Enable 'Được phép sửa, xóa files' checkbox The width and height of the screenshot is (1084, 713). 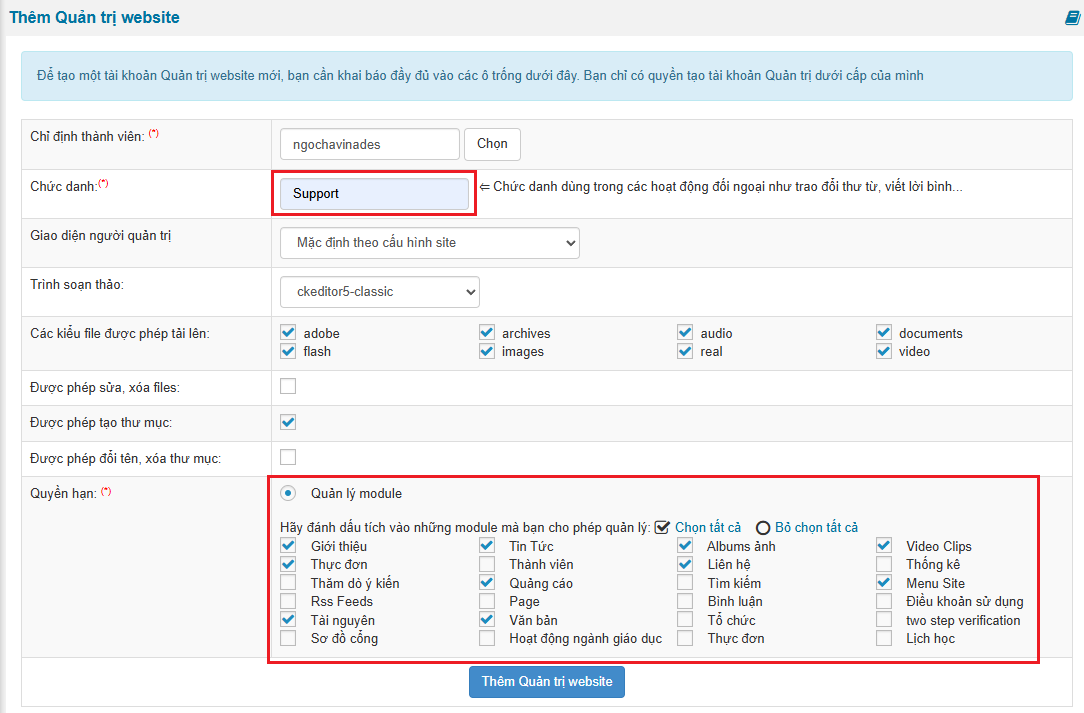click(288, 386)
